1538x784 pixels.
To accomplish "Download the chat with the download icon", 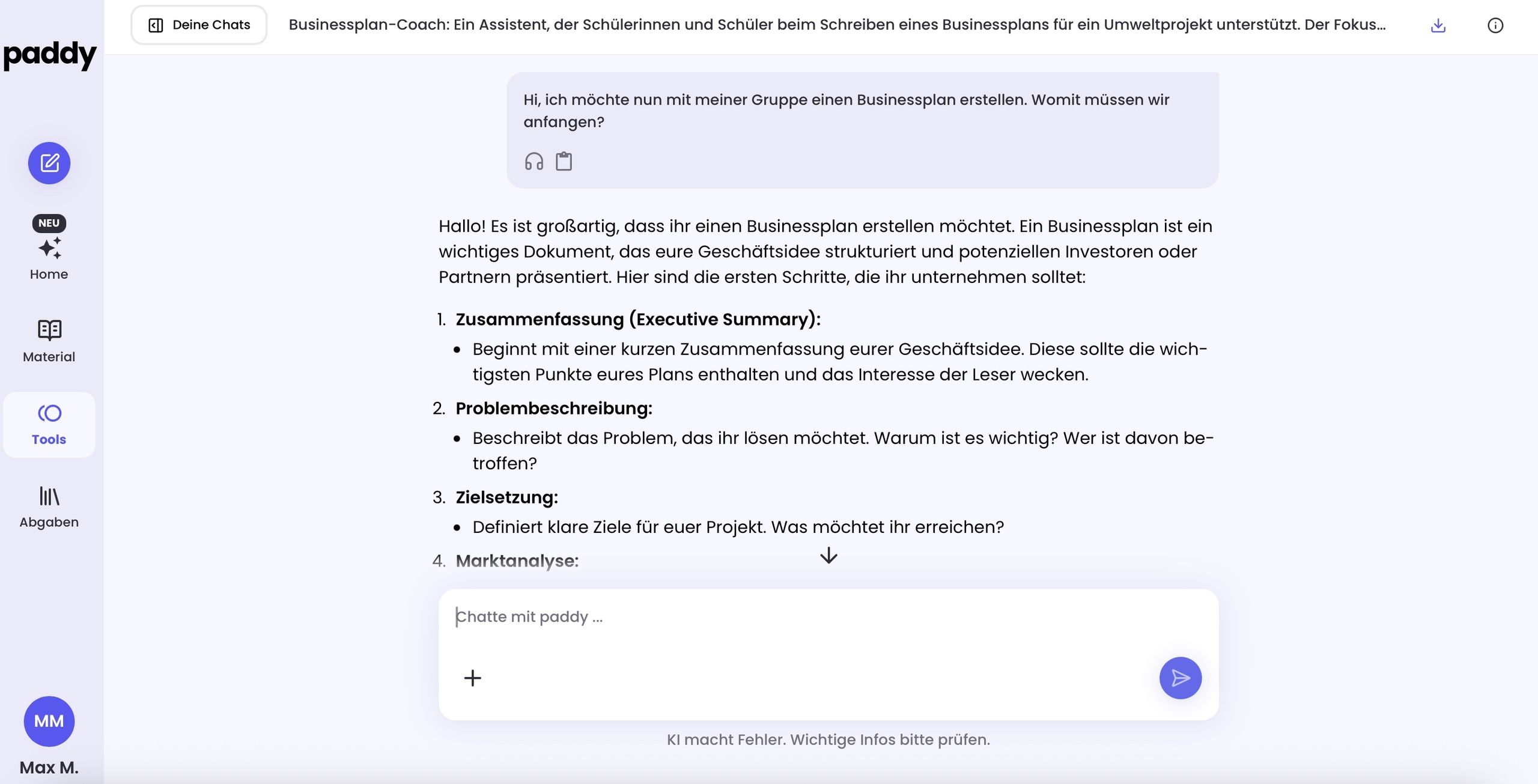I will pos(1438,25).
